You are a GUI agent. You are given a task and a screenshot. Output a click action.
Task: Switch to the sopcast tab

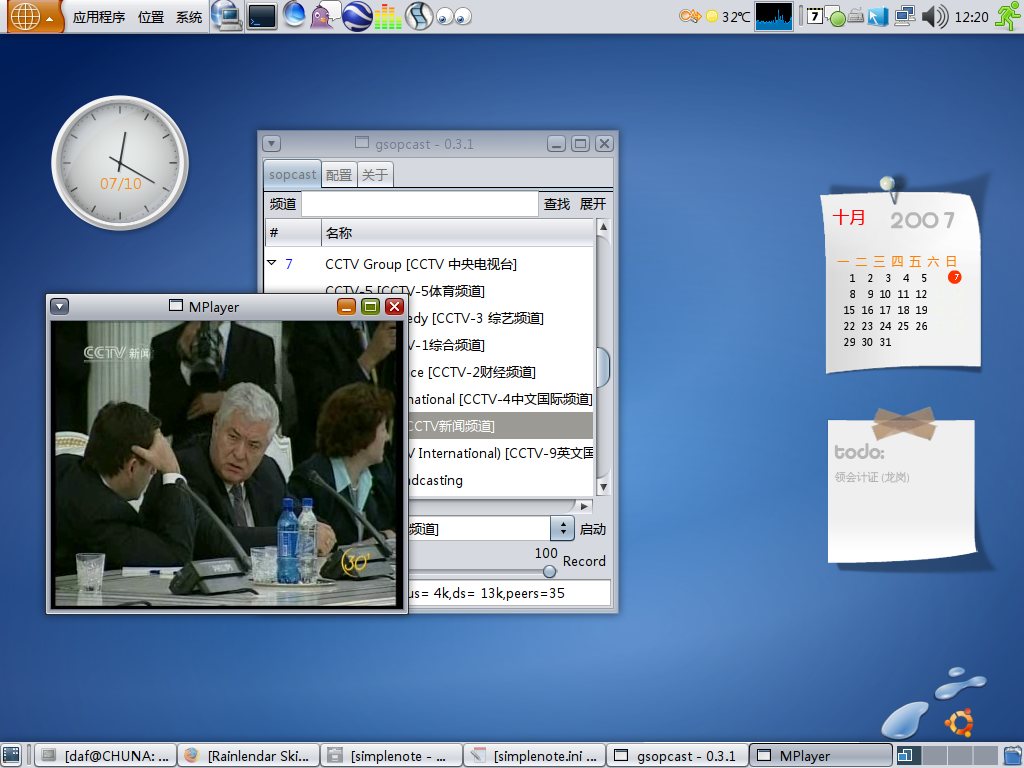click(x=293, y=174)
